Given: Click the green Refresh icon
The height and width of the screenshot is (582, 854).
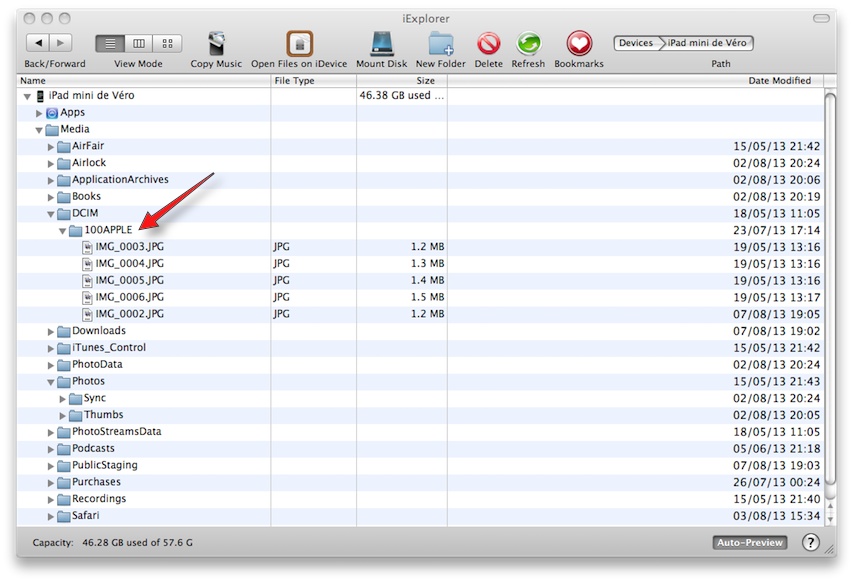Looking at the screenshot, I should (528, 44).
